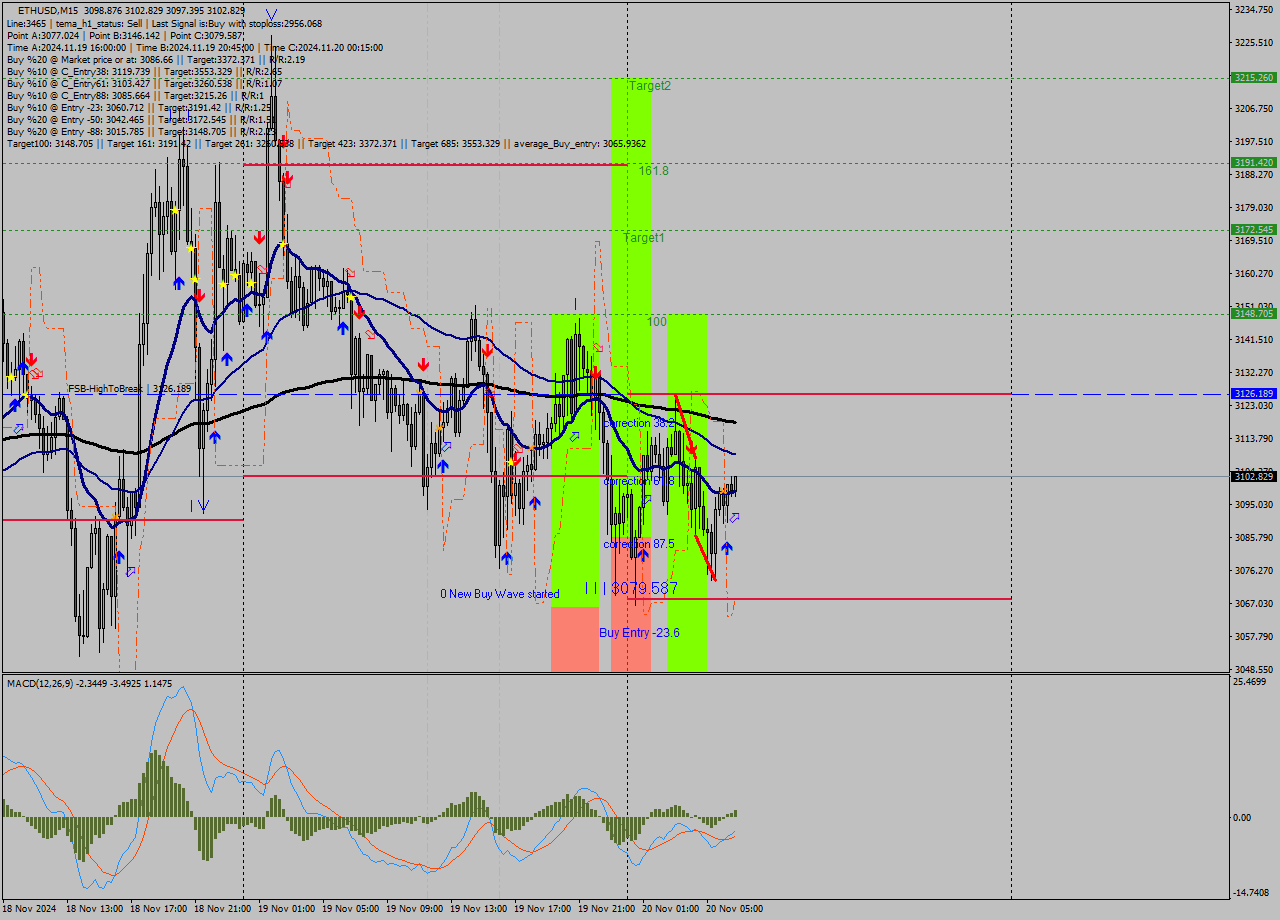Select the Buy %20 @ Entry -50 line

[x=141, y=119]
